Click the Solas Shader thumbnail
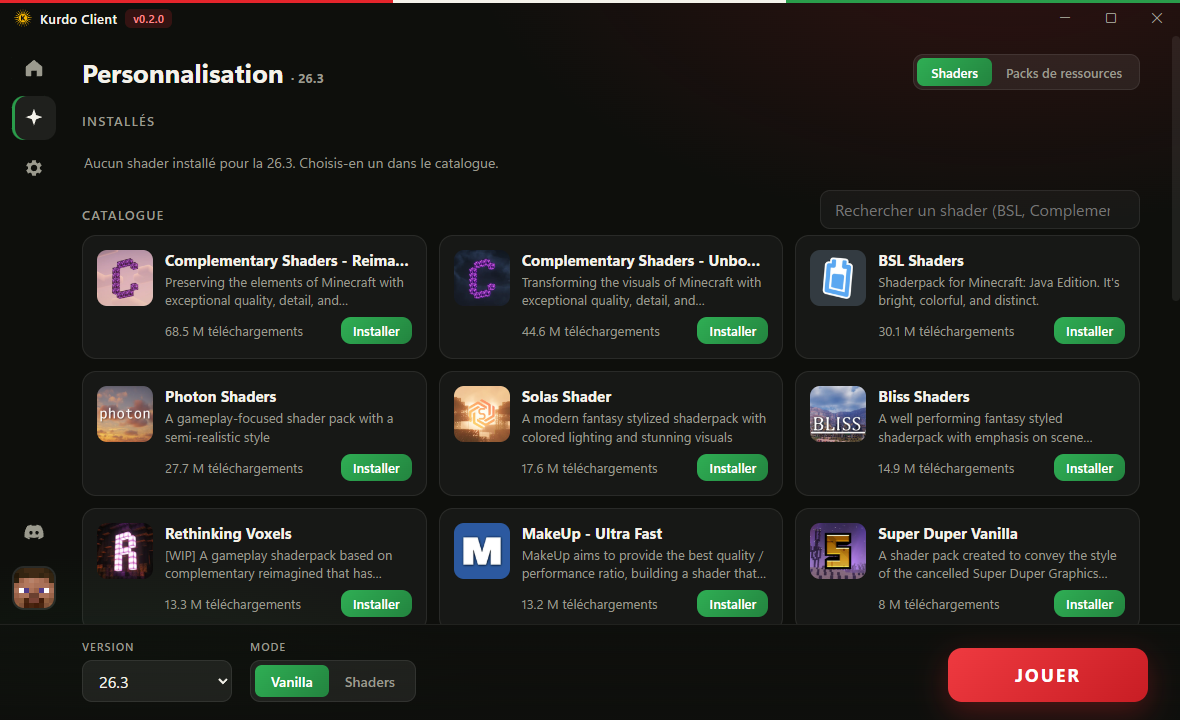1180x720 pixels. click(x=482, y=414)
